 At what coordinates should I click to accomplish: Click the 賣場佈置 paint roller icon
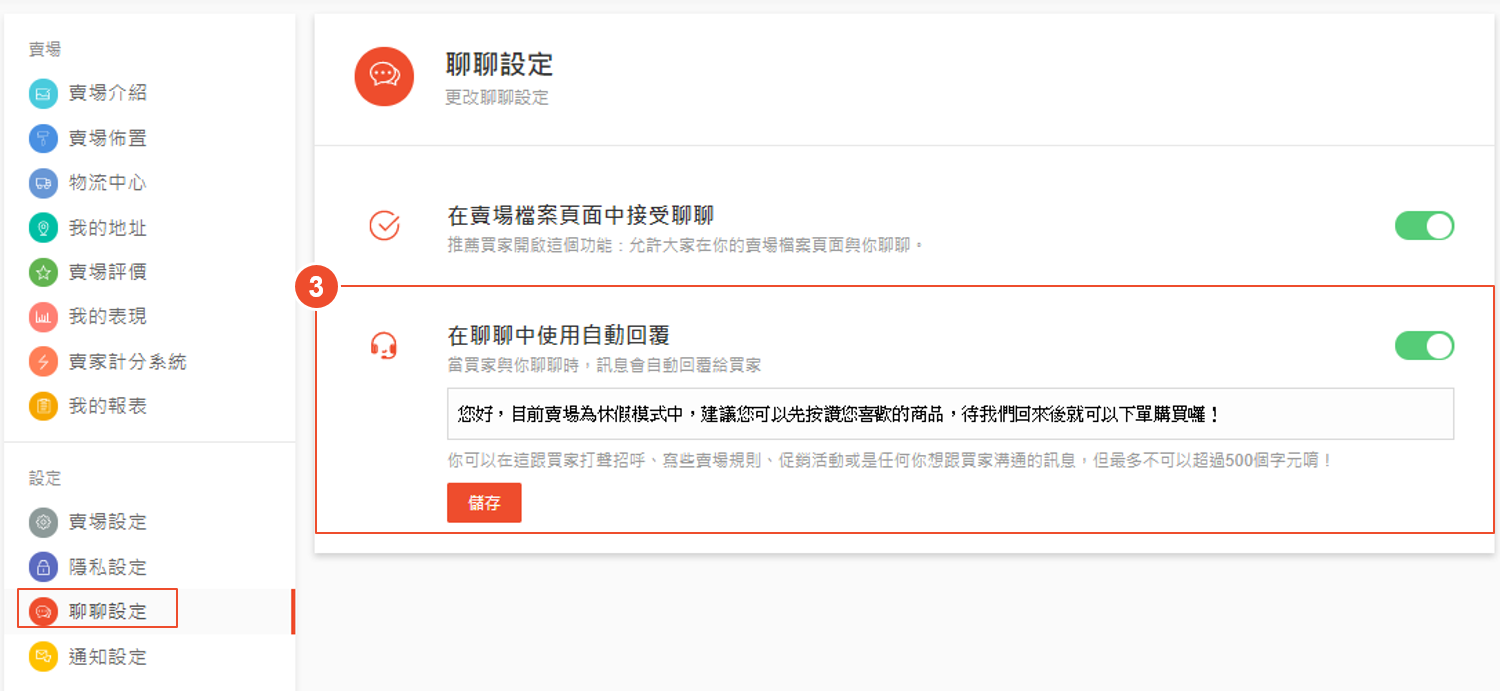coord(44,138)
